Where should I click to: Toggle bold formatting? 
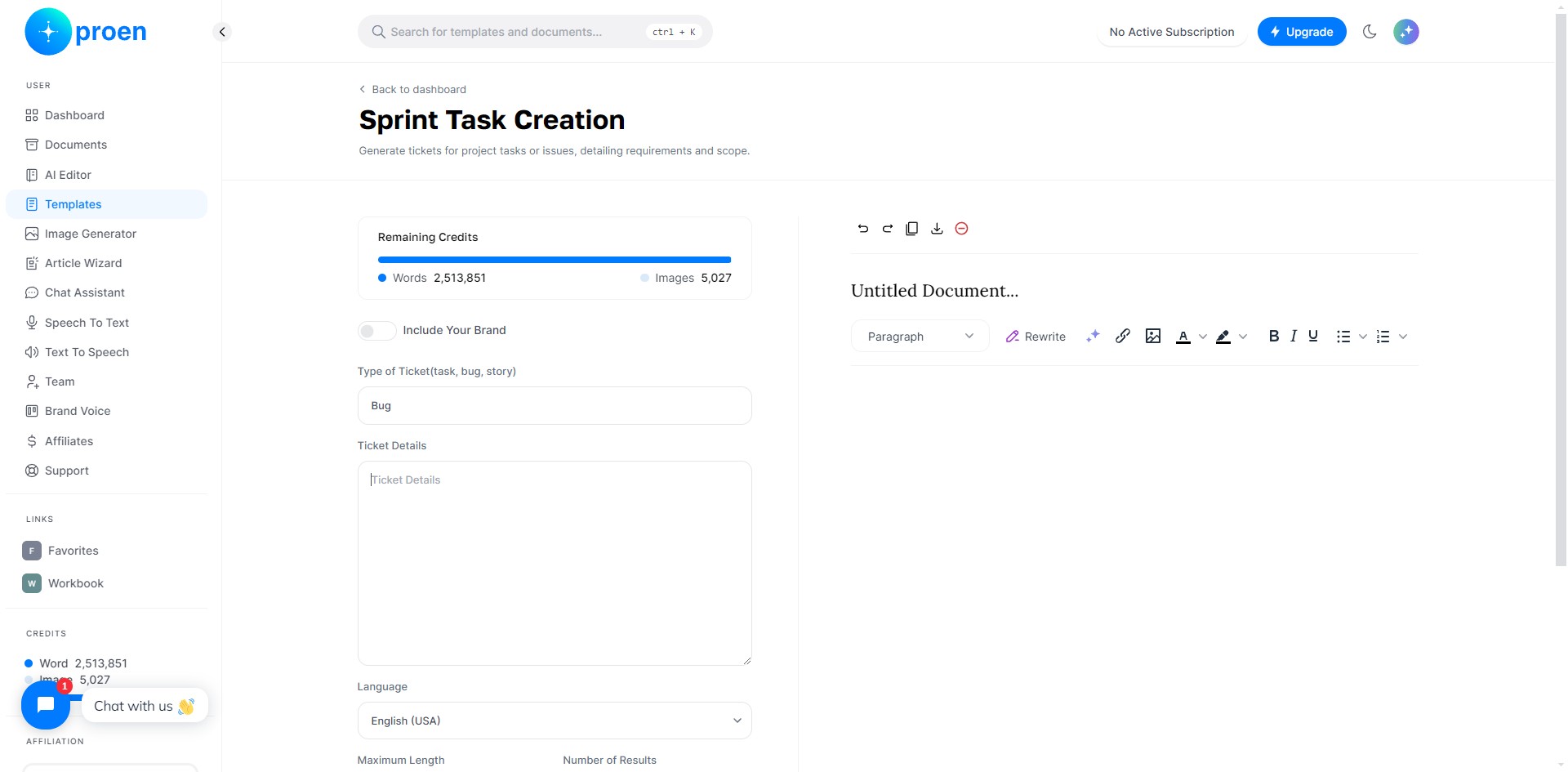point(1273,336)
